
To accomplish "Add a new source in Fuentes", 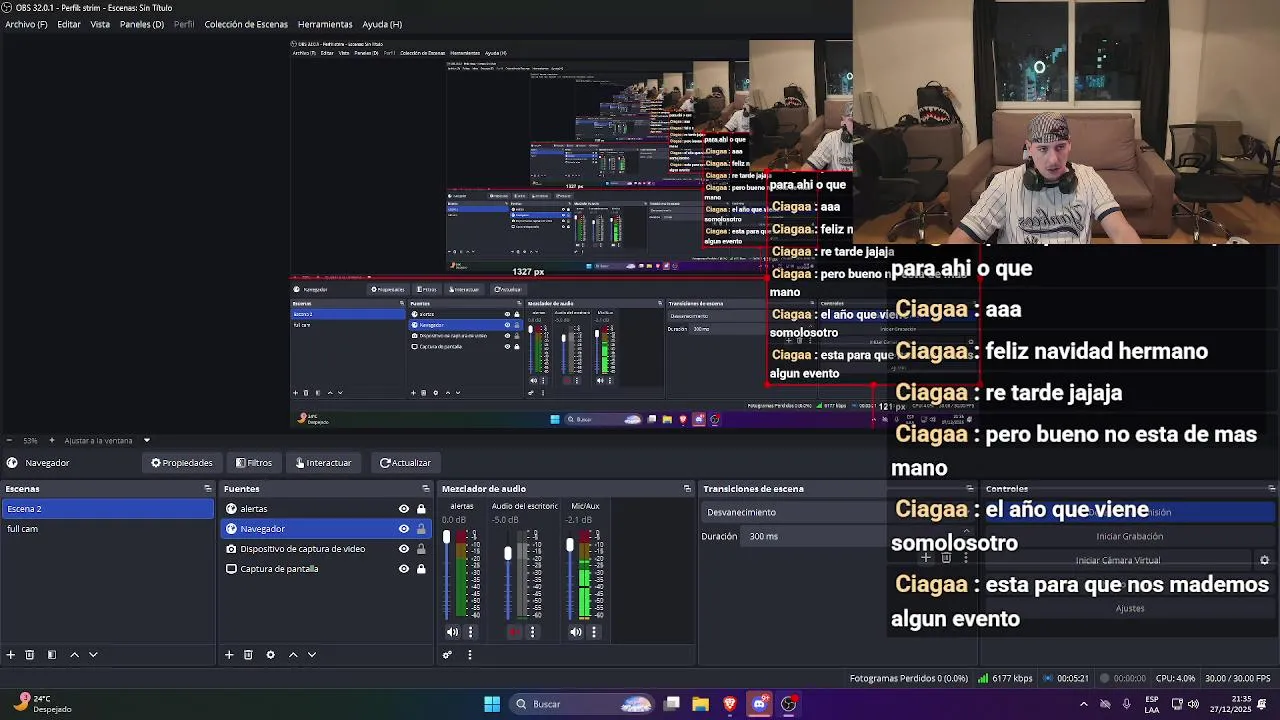I will coord(229,655).
